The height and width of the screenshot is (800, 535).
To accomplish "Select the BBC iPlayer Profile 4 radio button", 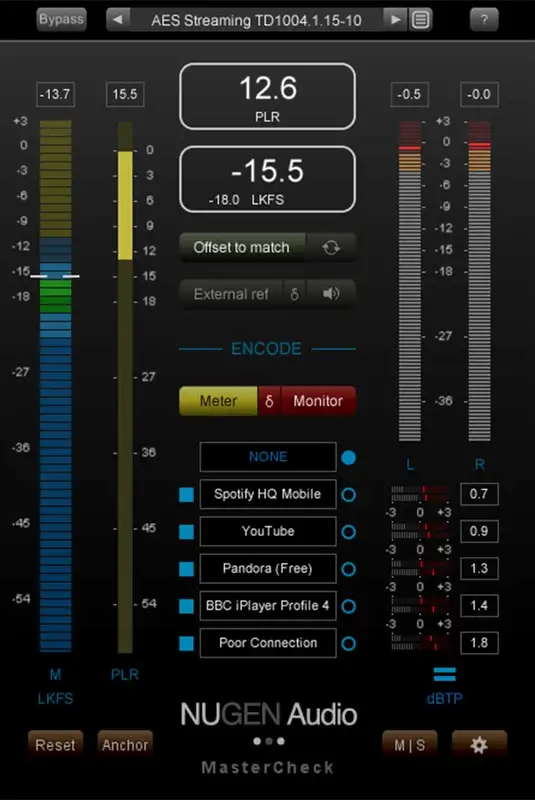I will point(349,606).
